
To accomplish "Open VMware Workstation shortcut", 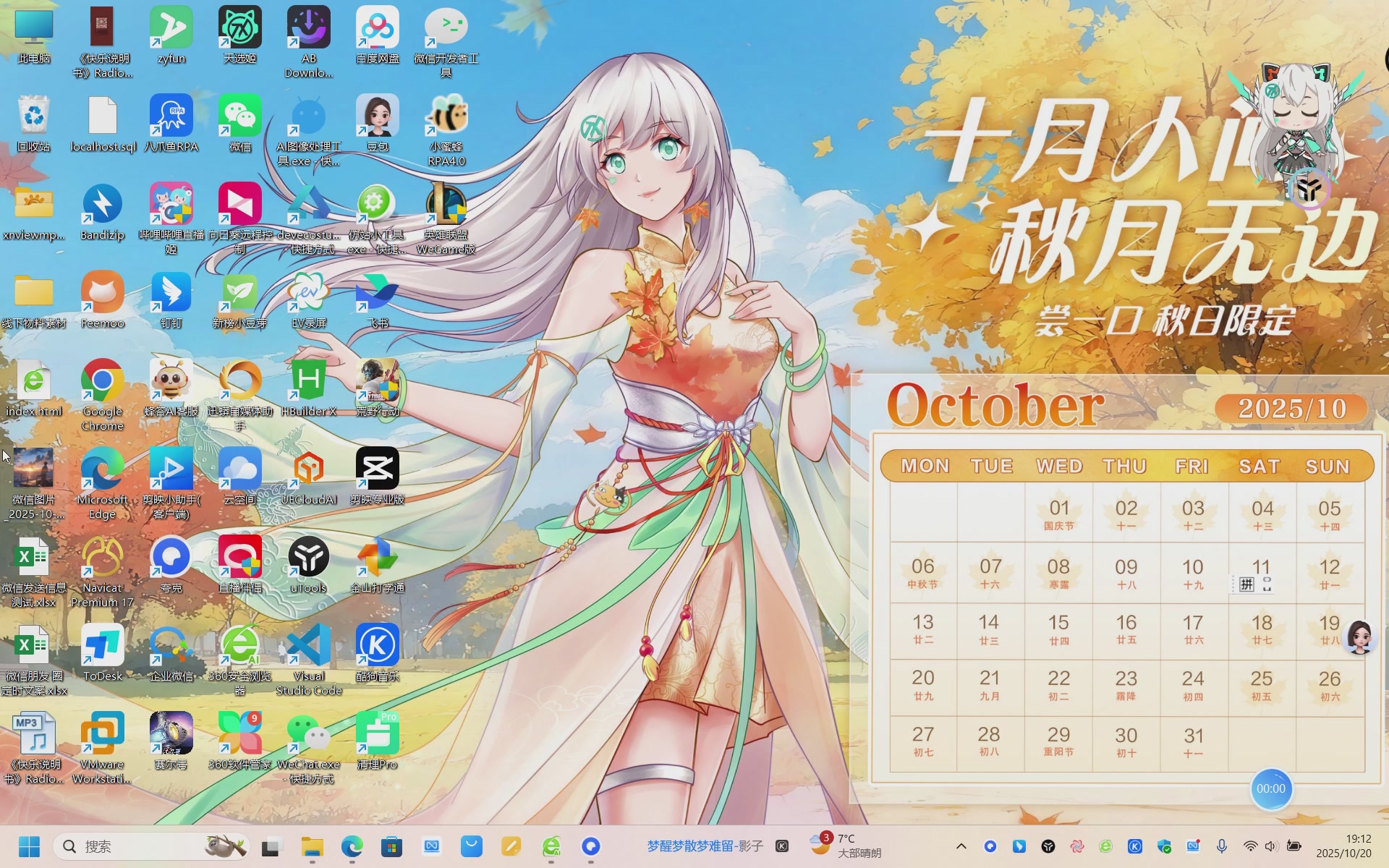I will 102,733.
